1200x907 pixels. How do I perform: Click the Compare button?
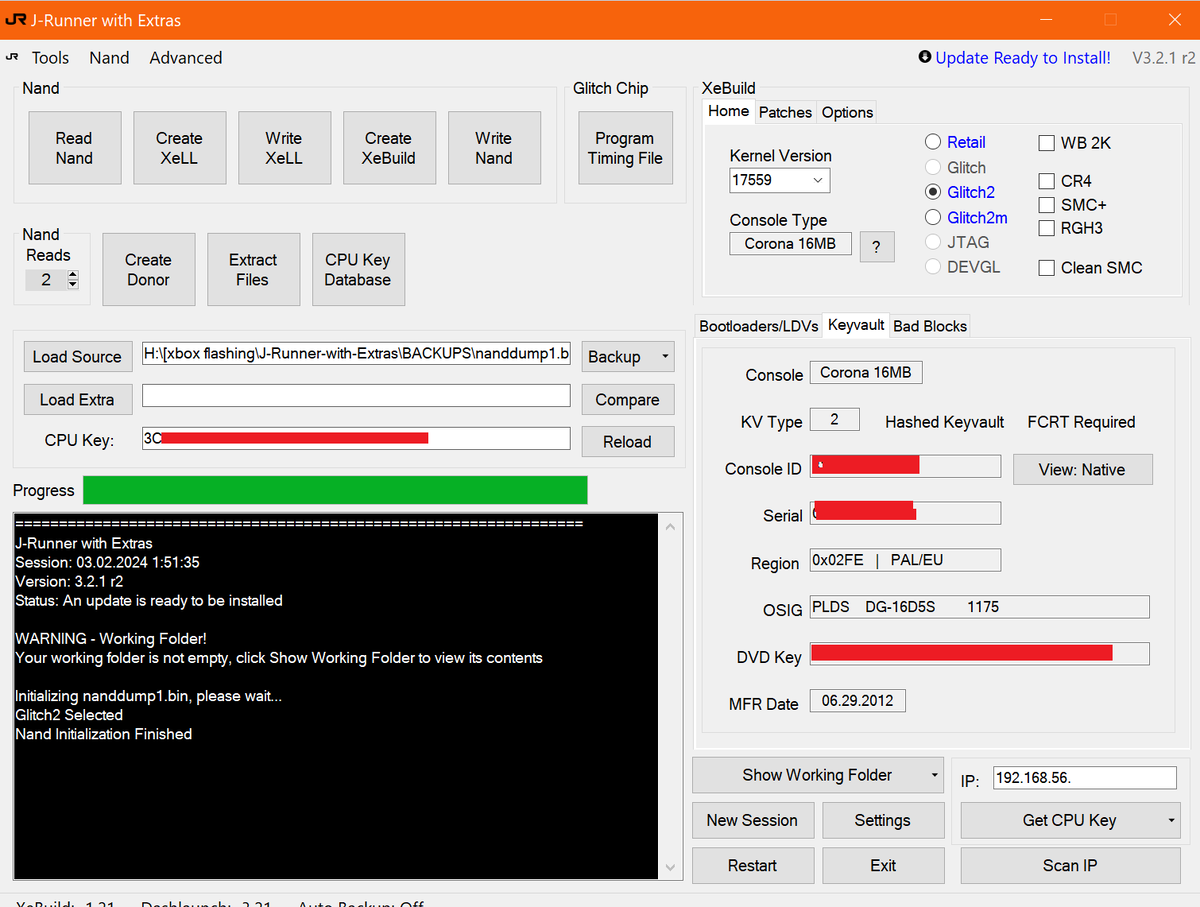pyautogui.click(x=628, y=399)
